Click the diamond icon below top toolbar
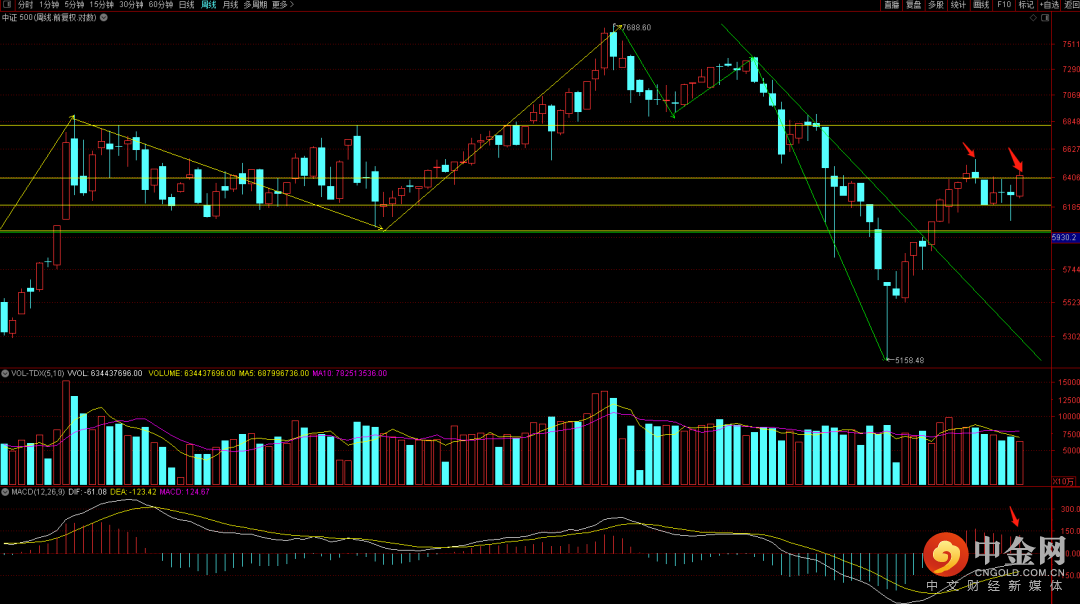 [x=1033, y=18]
